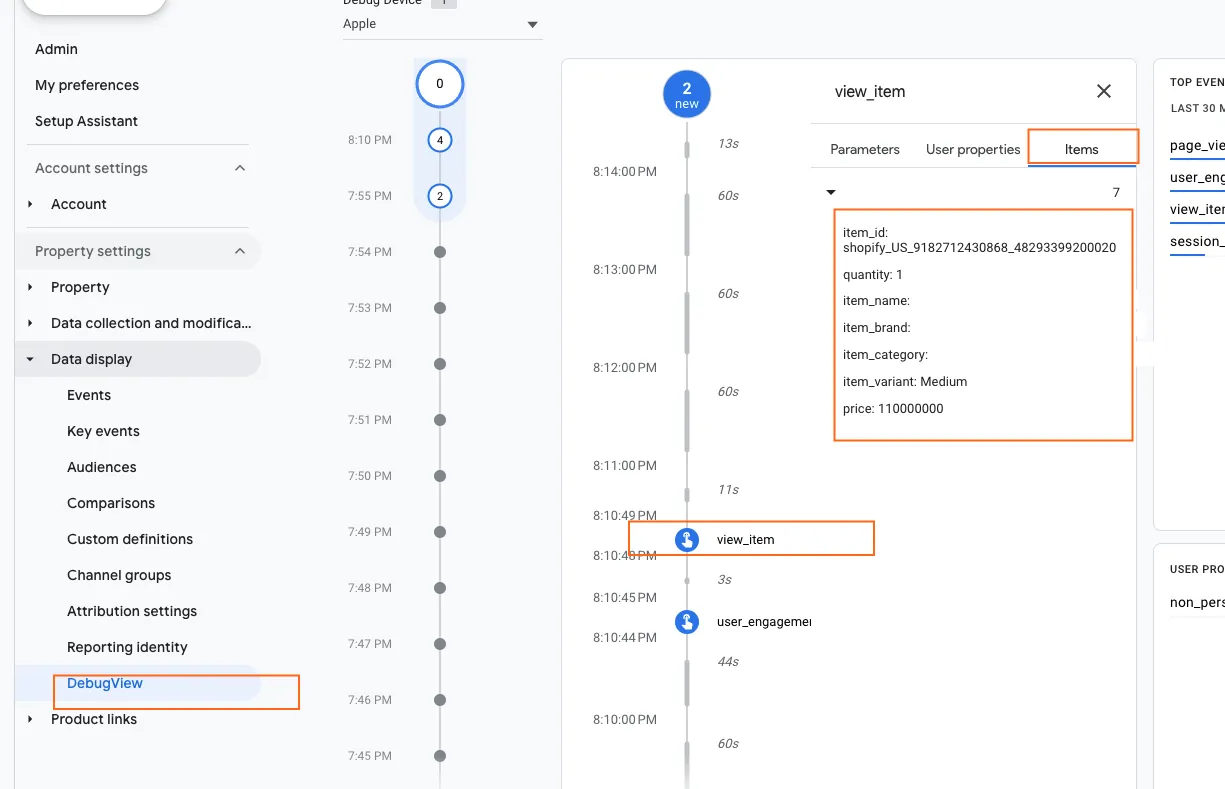Switch to the Parameters tab
The image size is (1225, 789).
(865, 149)
